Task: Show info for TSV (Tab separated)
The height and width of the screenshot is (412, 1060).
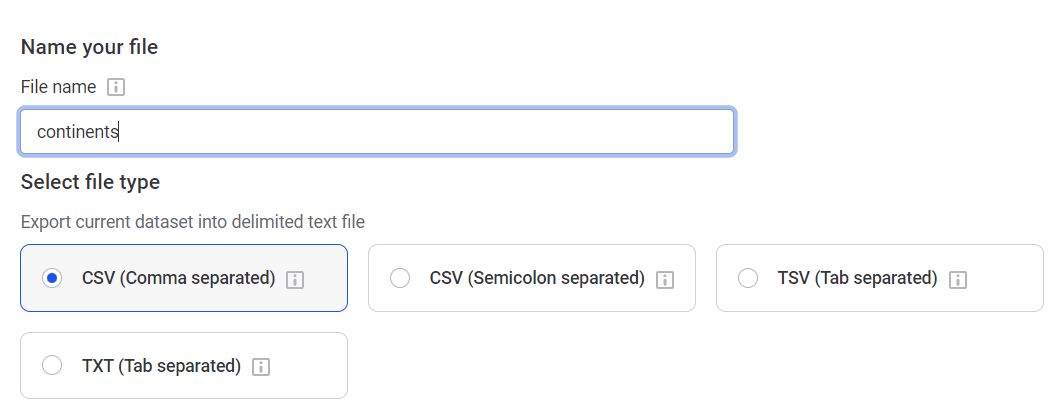Action: coord(958,279)
